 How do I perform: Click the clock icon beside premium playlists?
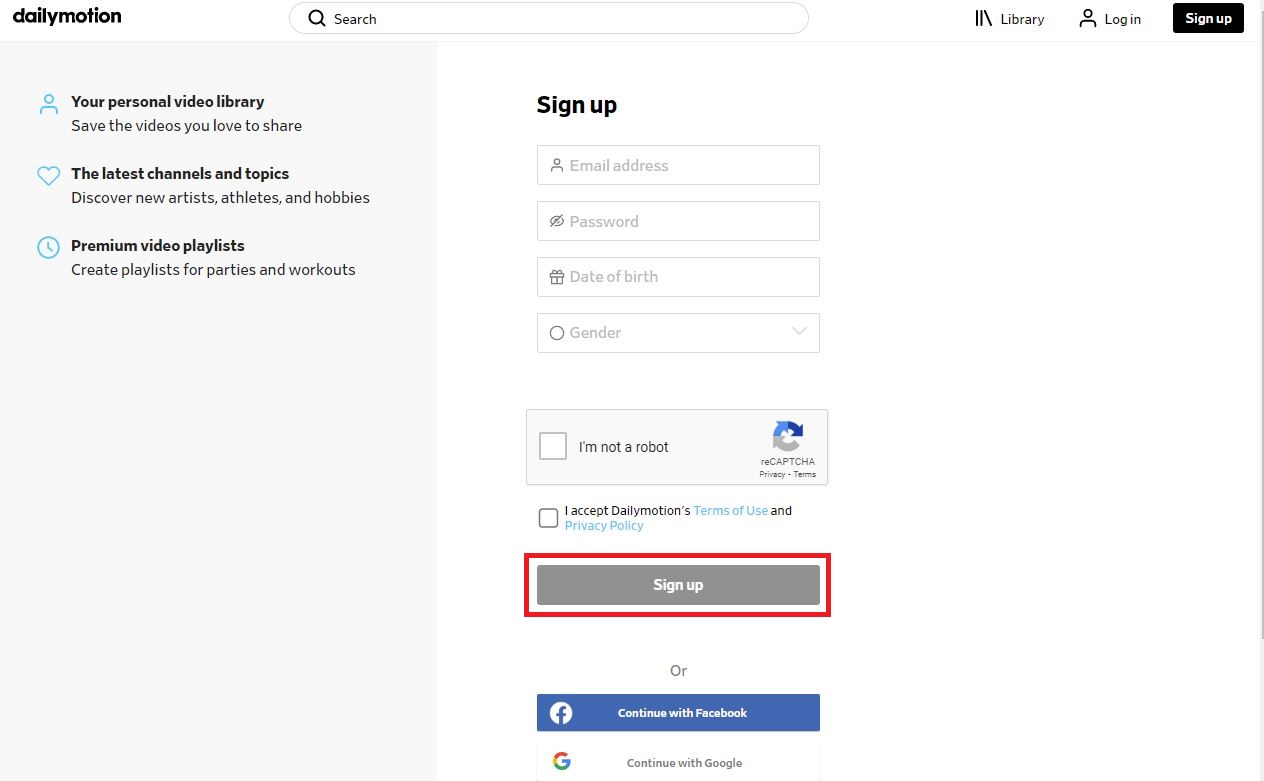tap(48, 248)
